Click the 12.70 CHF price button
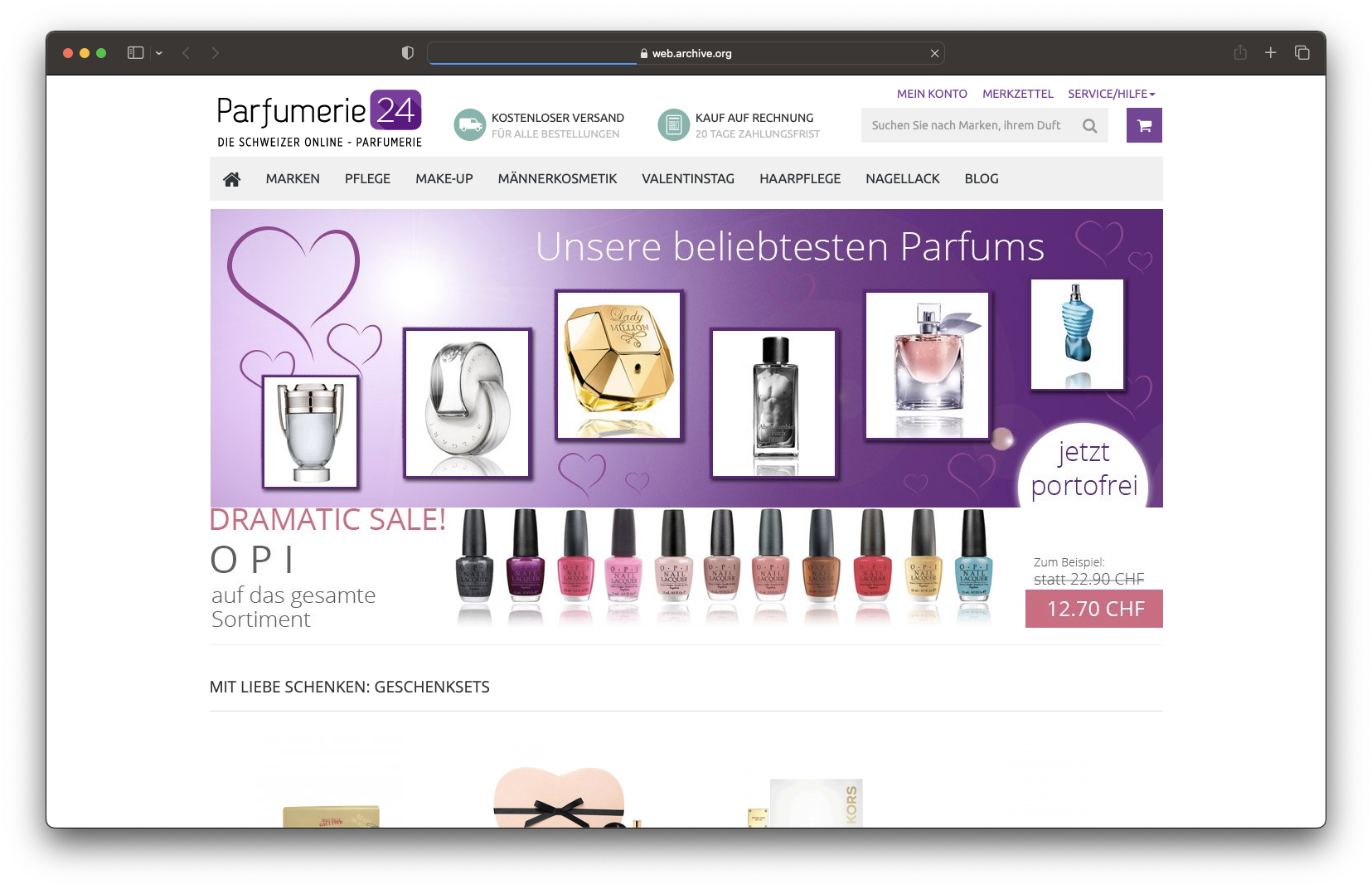The height and width of the screenshot is (889, 1372). (x=1094, y=609)
